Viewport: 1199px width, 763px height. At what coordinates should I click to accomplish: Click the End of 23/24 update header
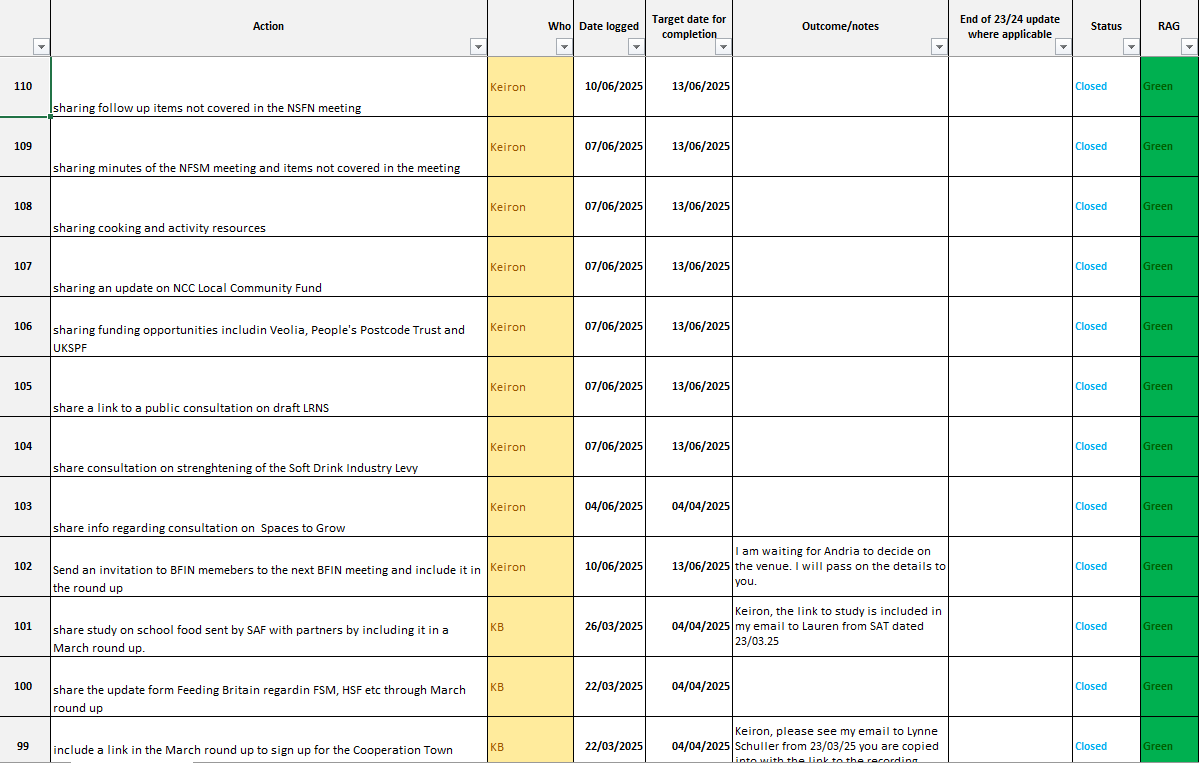(x=1010, y=28)
